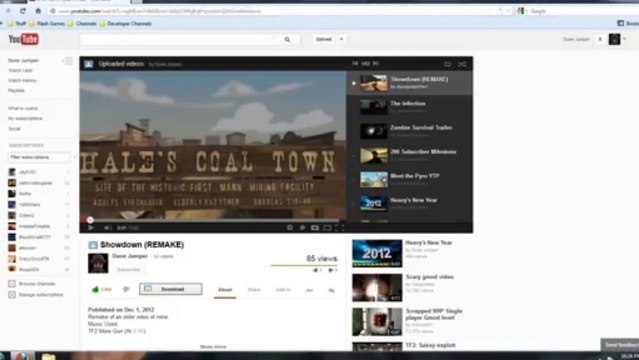Select The Infection in the playlist
The height and width of the screenshot is (360, 639).
coord(410,107)
